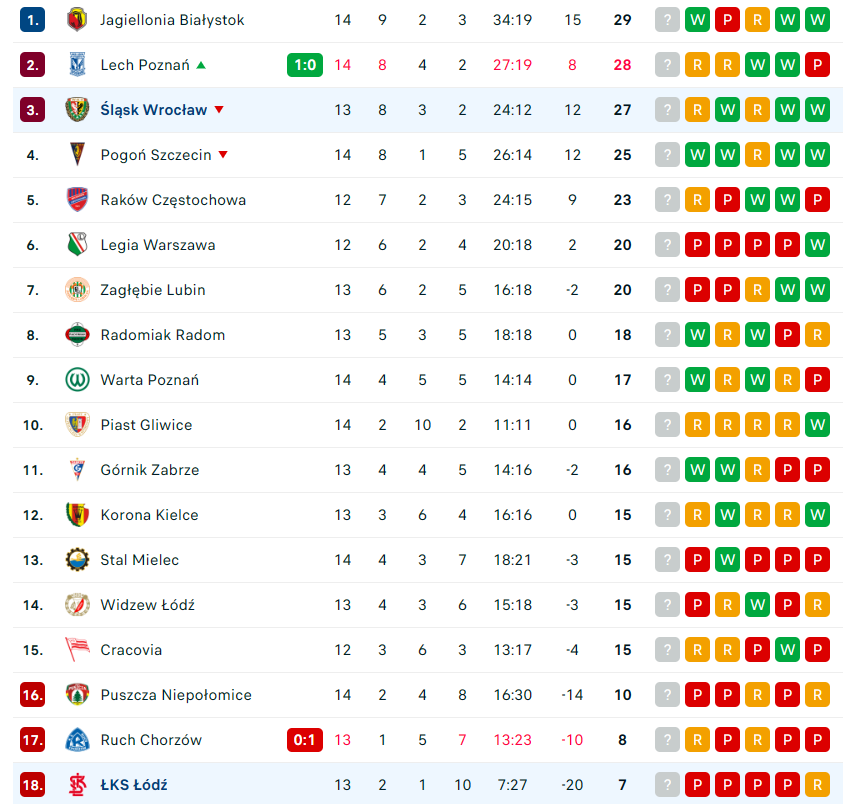Click Piast Gliwice's green W form box

pyautogui.click(x=817, y=425)
